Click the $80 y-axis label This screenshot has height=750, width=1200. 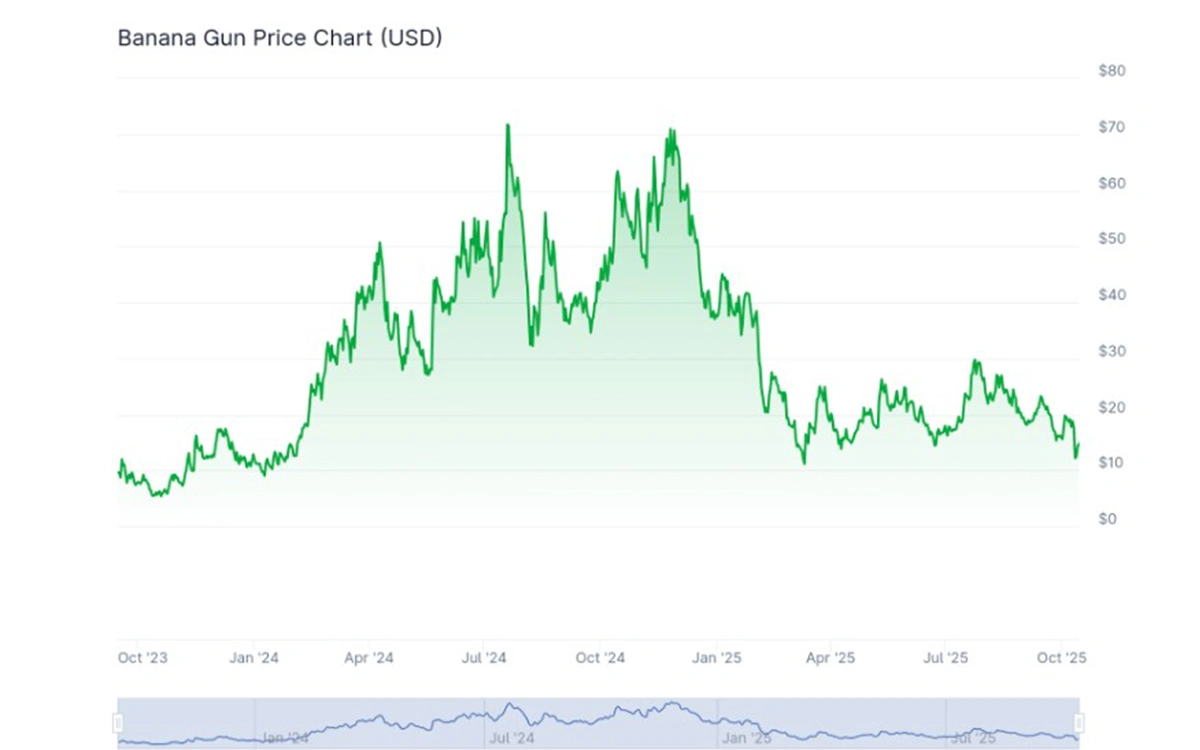click(x=1111, y=71)
